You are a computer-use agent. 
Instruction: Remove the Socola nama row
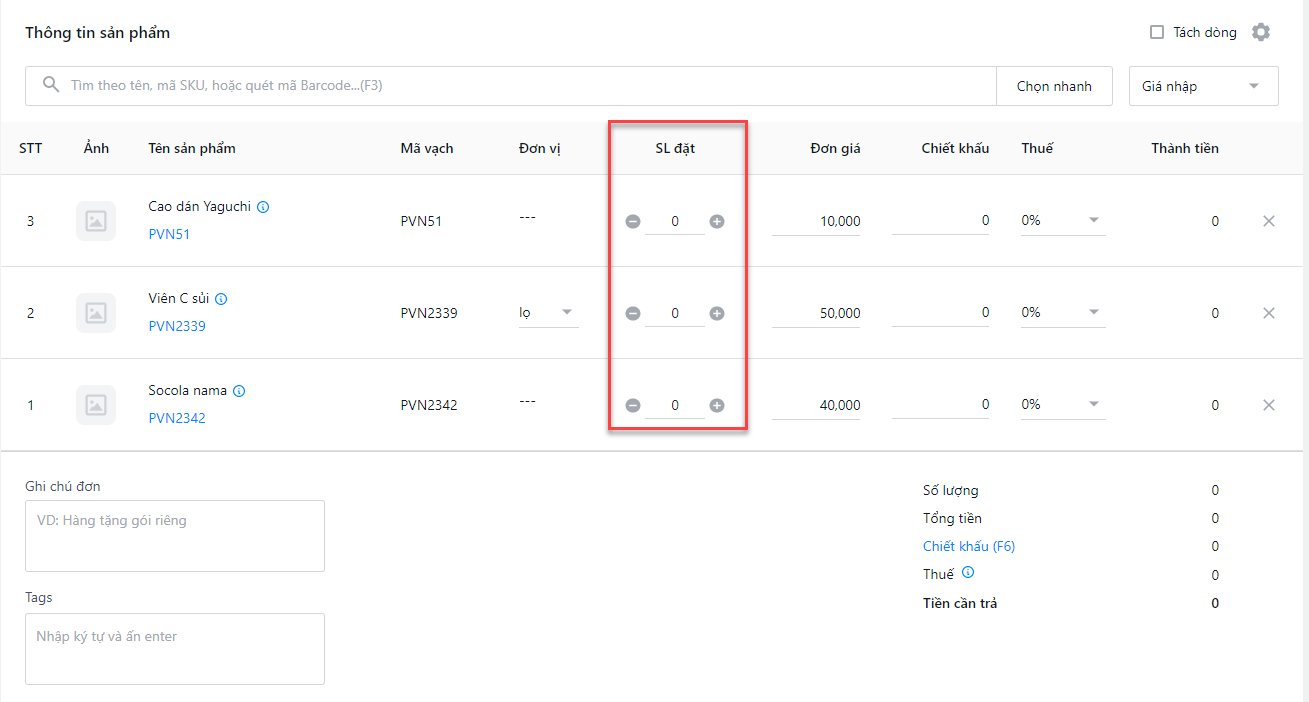1269,405
